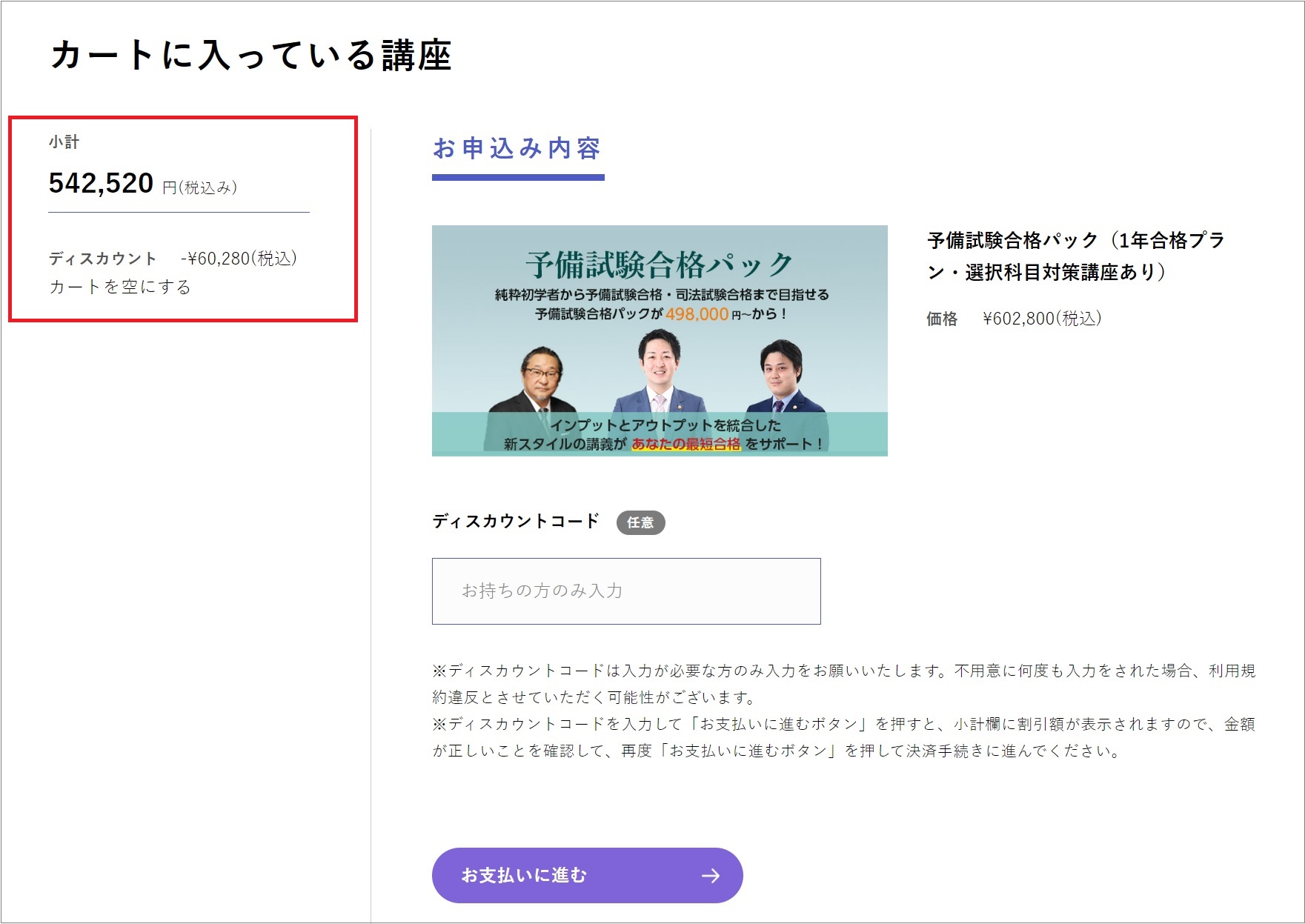Click the カートに入っている講座 page heading
The height and width of the screenshot is (924, 1305).
click(x=251, y=55)
